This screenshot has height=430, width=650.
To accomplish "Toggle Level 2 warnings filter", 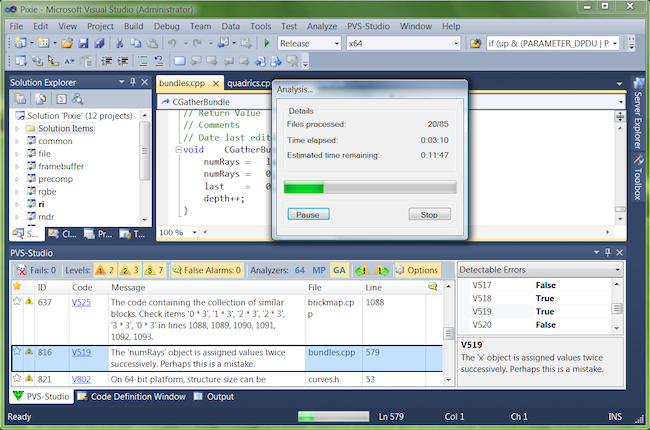I will [130, 270].
